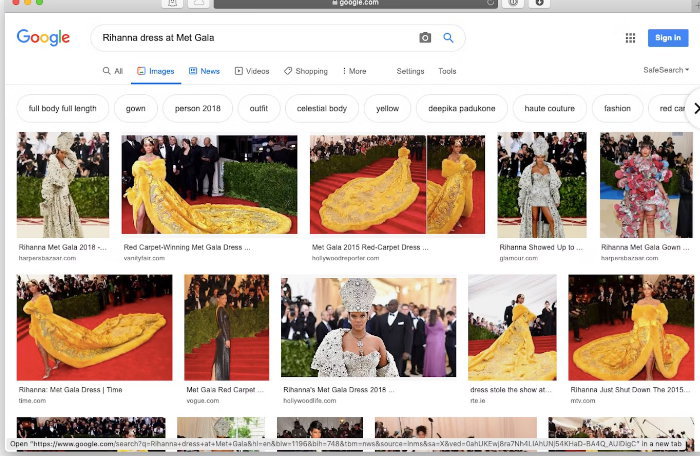The height and width of the screenshot is (456, 700).
Task: Click the hollywoodreporter.com source text
Action: tap(346, 258)
